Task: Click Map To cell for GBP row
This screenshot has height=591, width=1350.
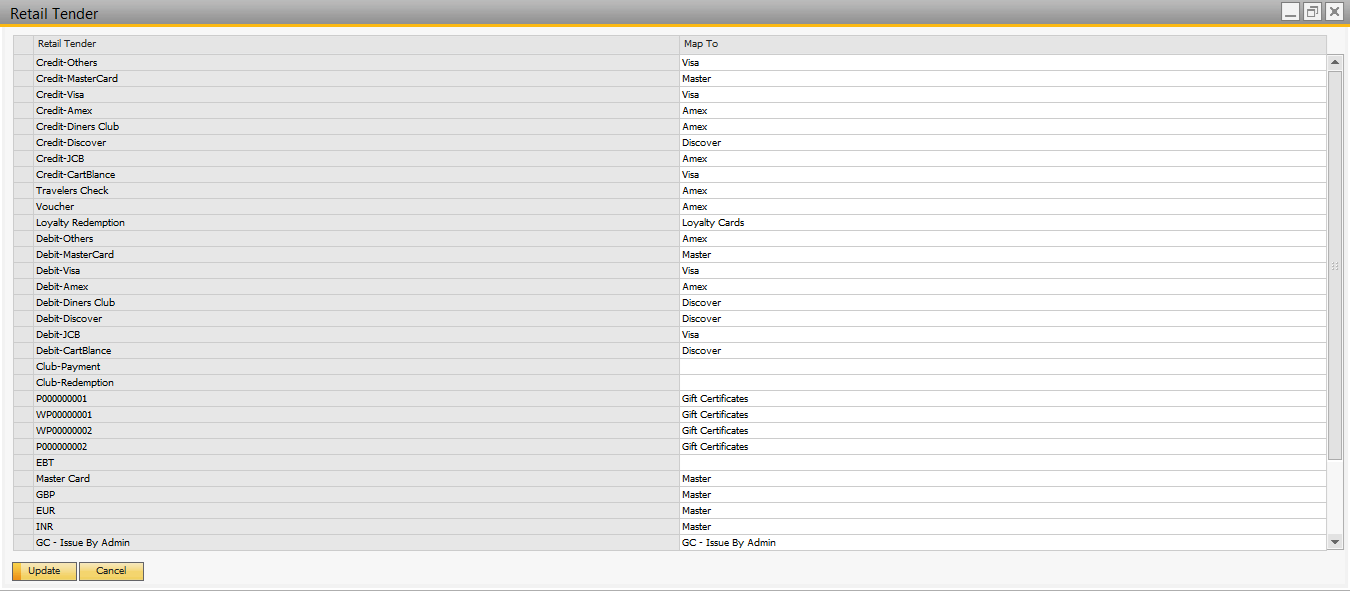Action: click(x=1003, y=495)
